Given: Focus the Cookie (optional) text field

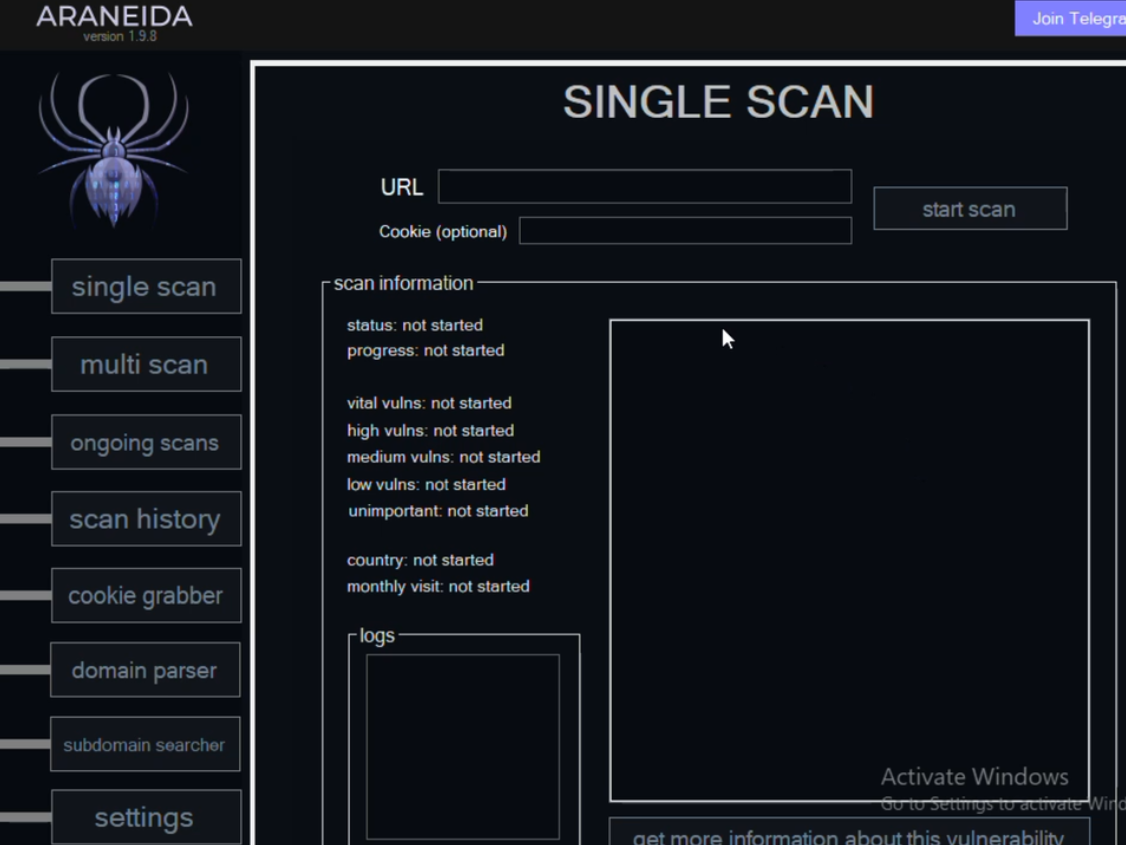Looking at the screenshot, I should click(685, 231).
